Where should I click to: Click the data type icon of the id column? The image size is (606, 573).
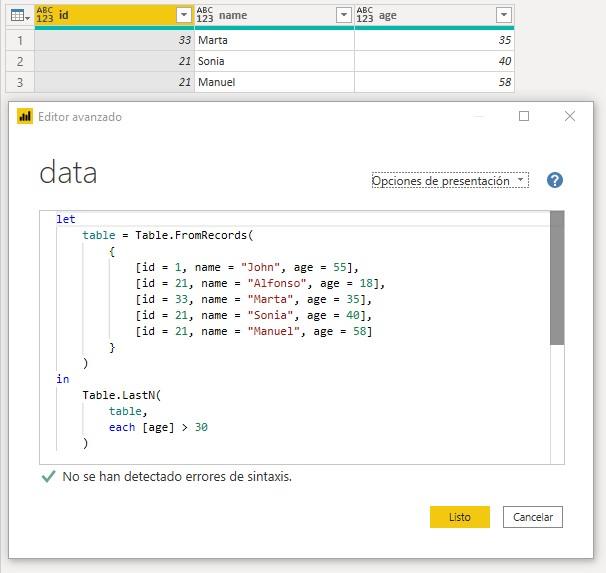click(45, 15)
